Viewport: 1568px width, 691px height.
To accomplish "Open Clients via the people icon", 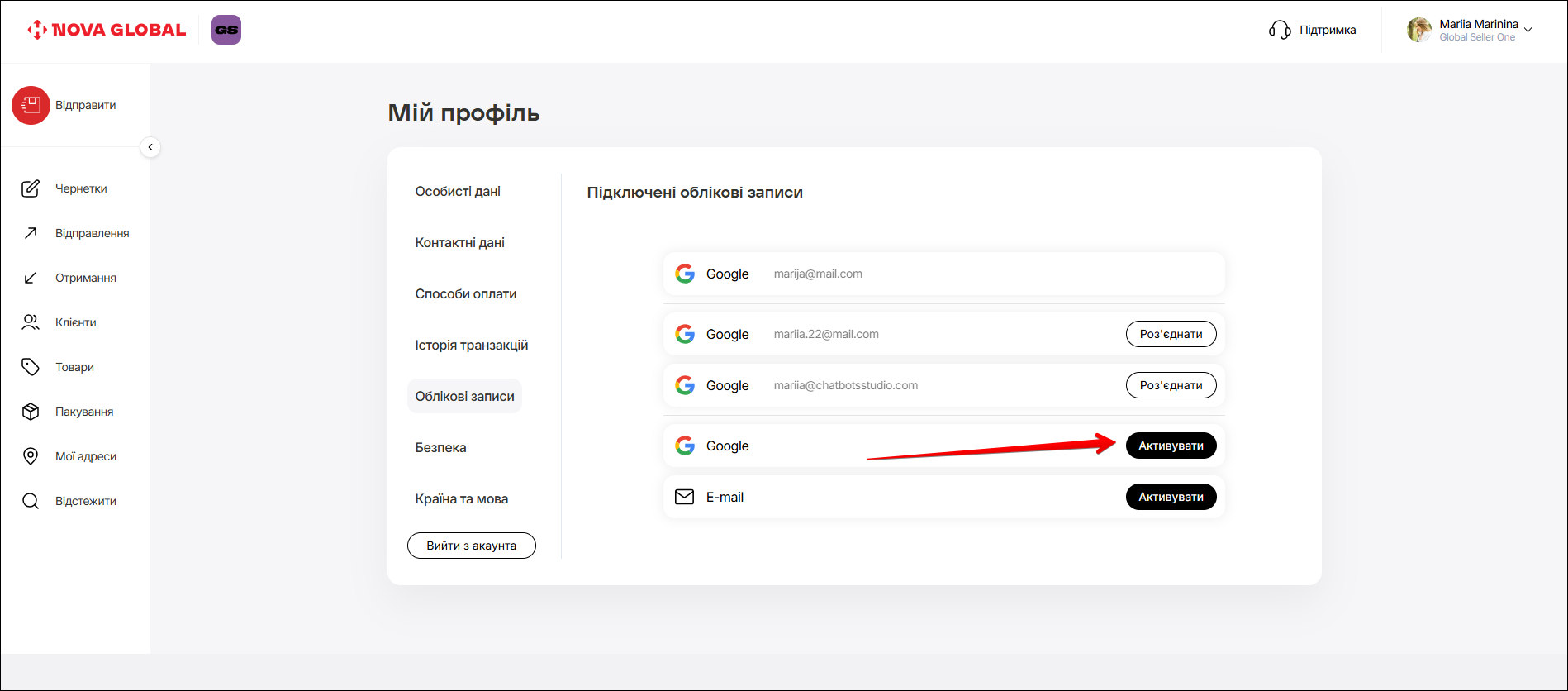I will click(31, 322).
